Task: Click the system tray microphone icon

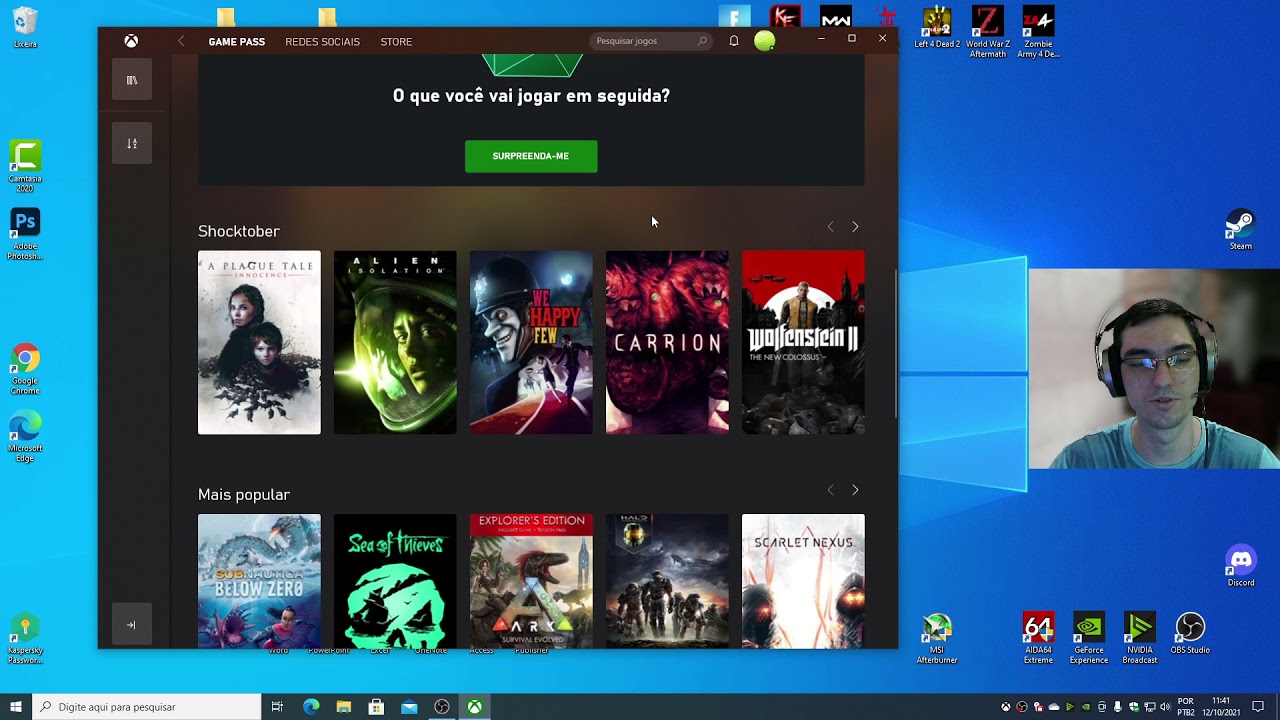Action: [1118, 707]
